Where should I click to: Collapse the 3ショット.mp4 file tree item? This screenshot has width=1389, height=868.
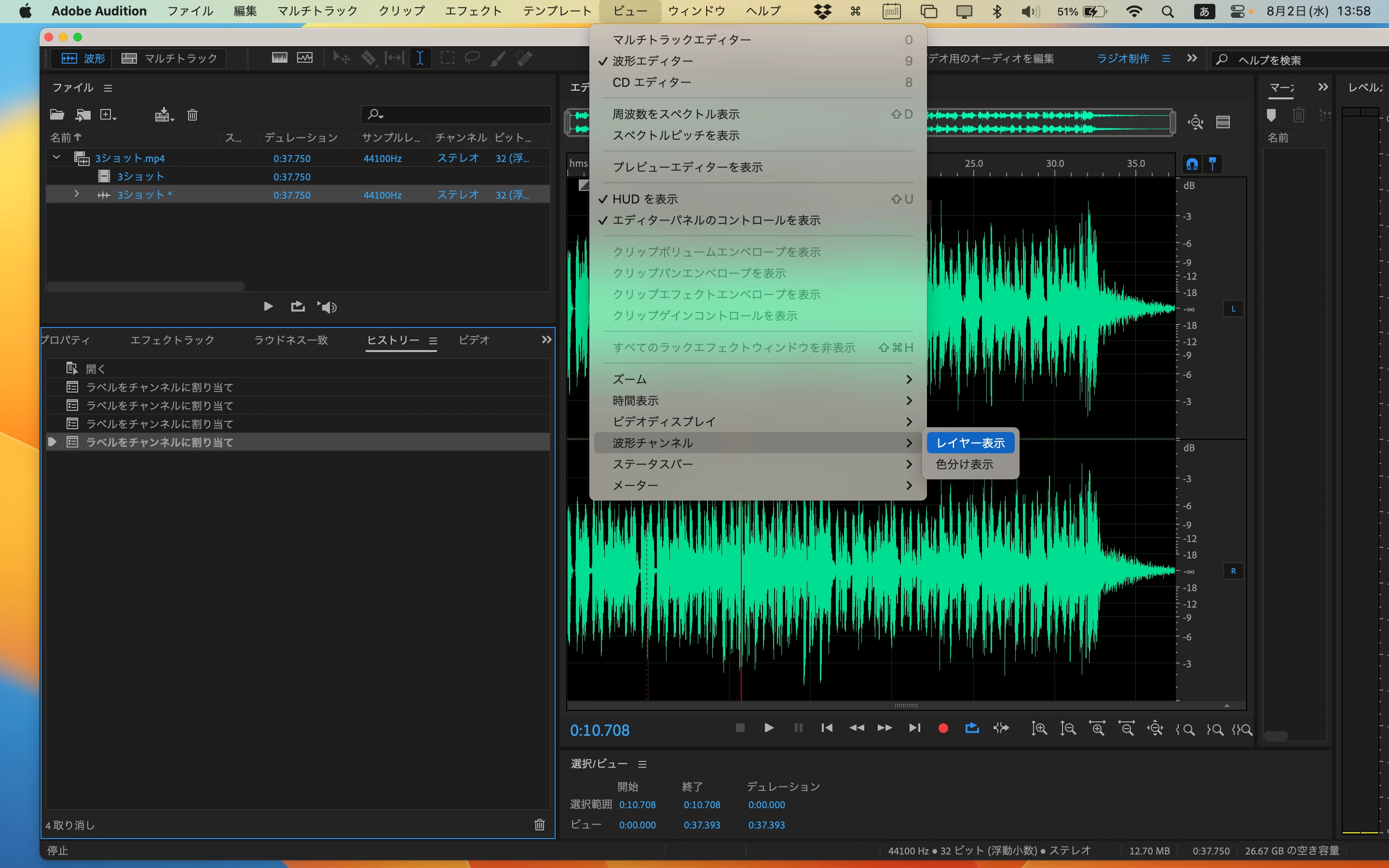click(56, 157)
